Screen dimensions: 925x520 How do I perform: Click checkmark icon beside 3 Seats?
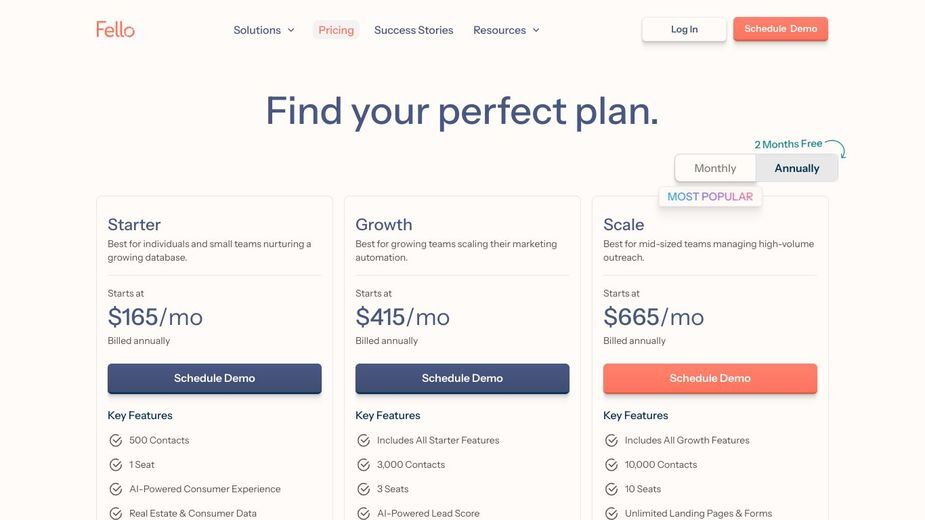363,489
